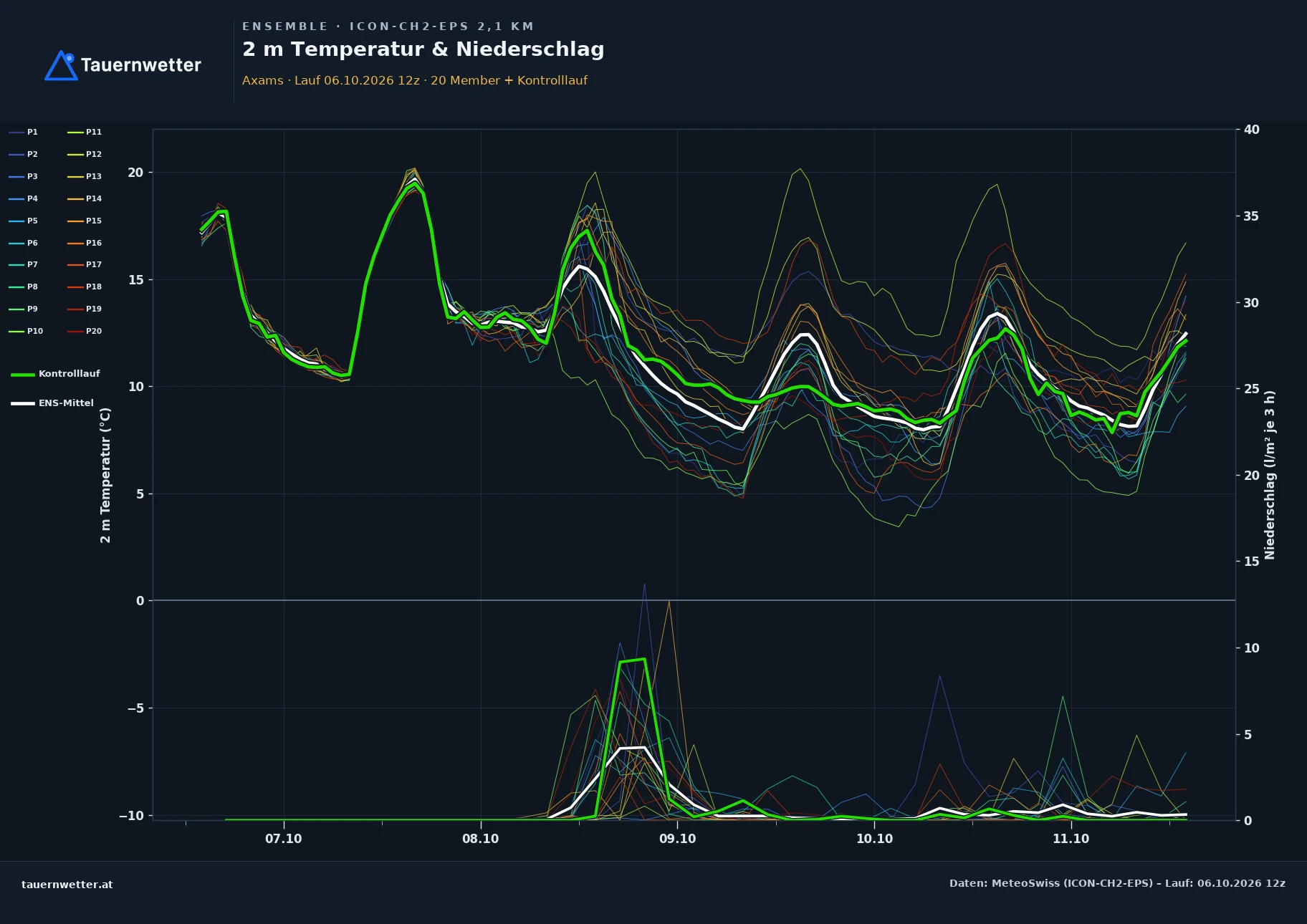The width and height of the screenshot is (1307, 924).
Task: Click the tauernwetter.at footer text
Action: (x=67, y=884)
